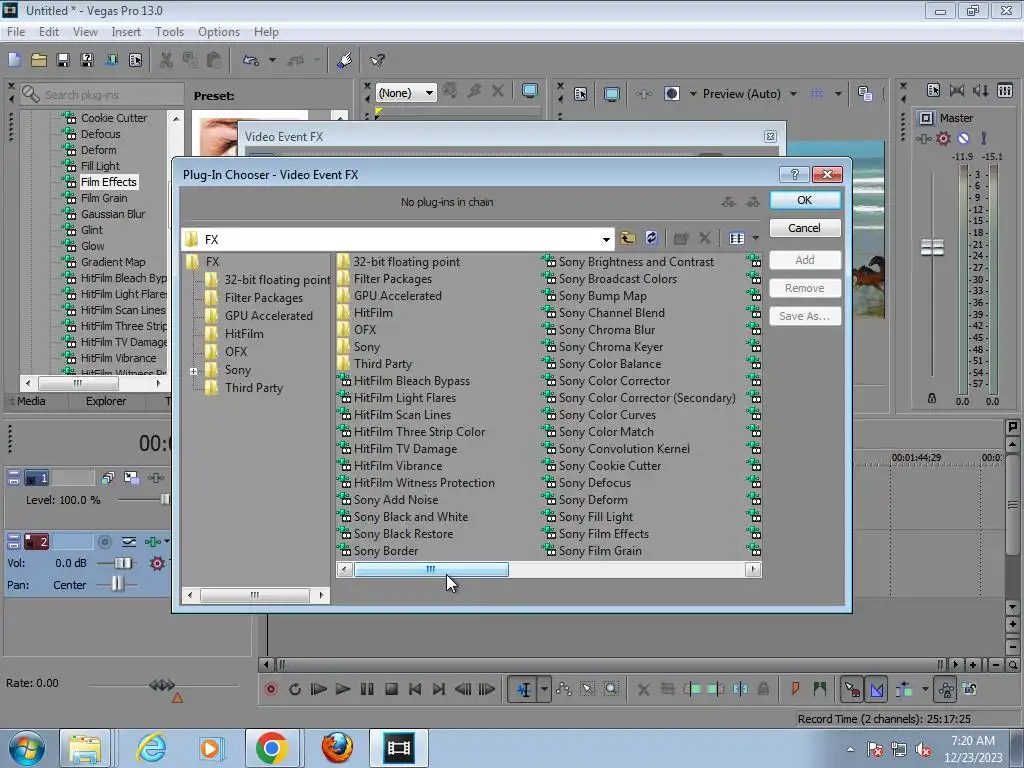Toggle lock on Master fader
The height and width of the screenshot is (768, 1024).
tap(932, 398)
